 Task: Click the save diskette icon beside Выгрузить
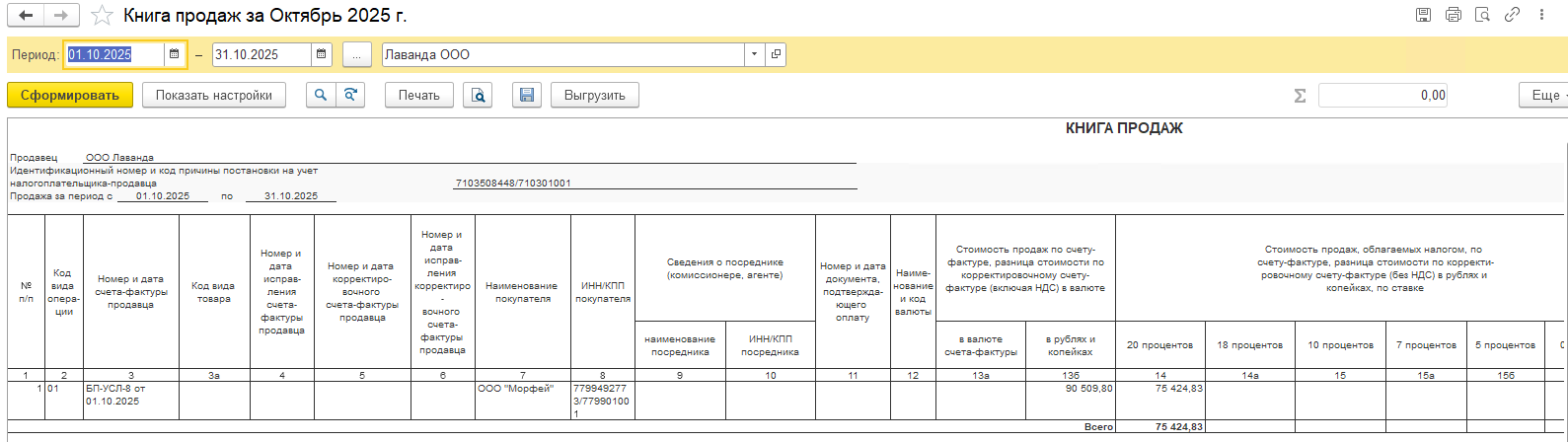pyautogui.click(x=527, y=95)
